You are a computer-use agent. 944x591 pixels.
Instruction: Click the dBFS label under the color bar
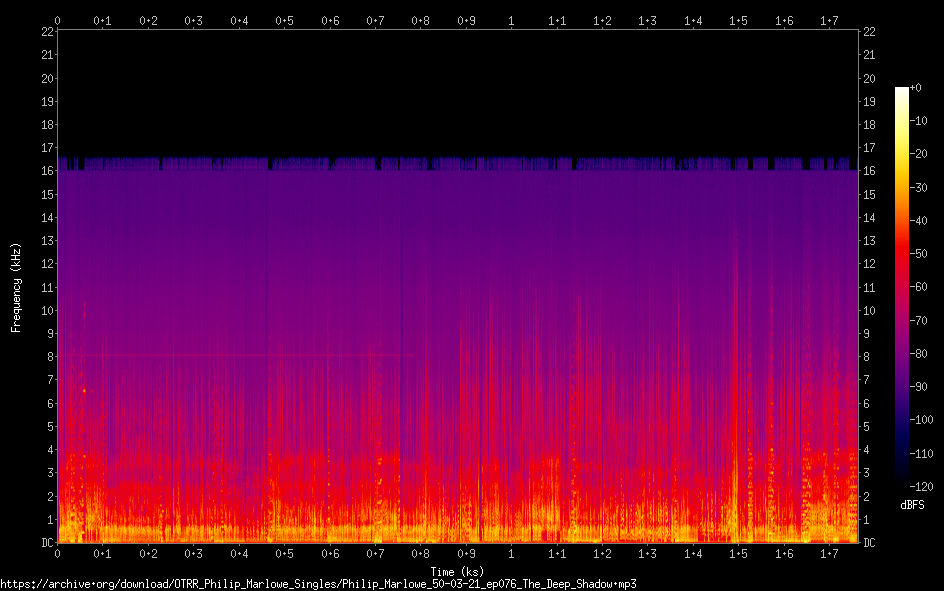(x=912, y=505)
